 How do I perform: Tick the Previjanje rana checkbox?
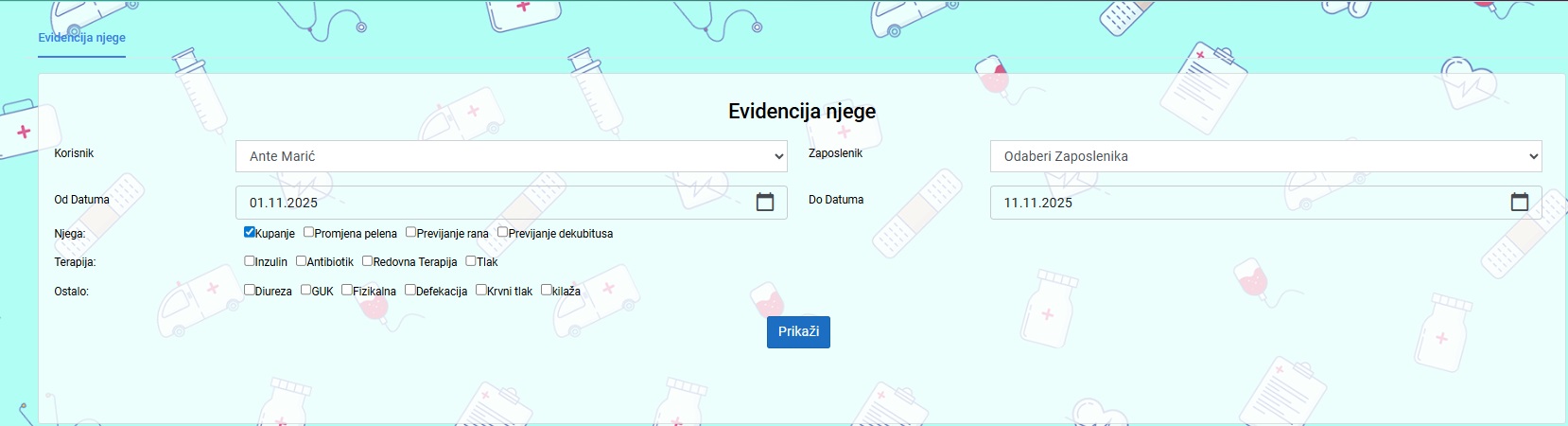click(410, 232)
